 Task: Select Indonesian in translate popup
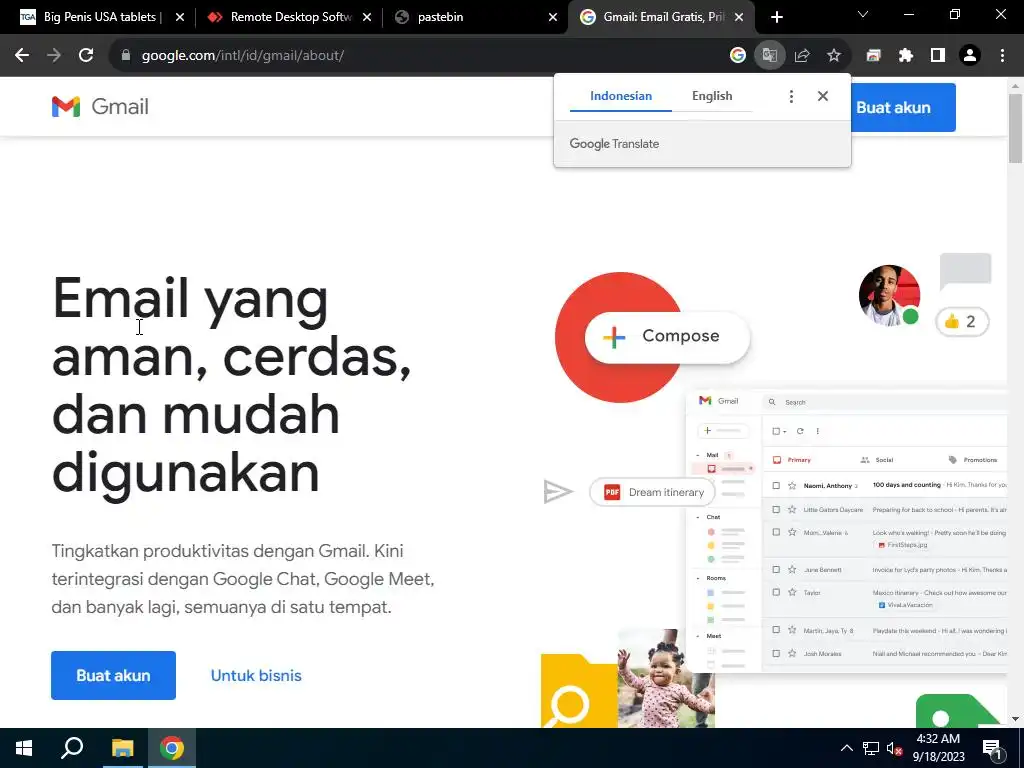[x=620, y=96]
